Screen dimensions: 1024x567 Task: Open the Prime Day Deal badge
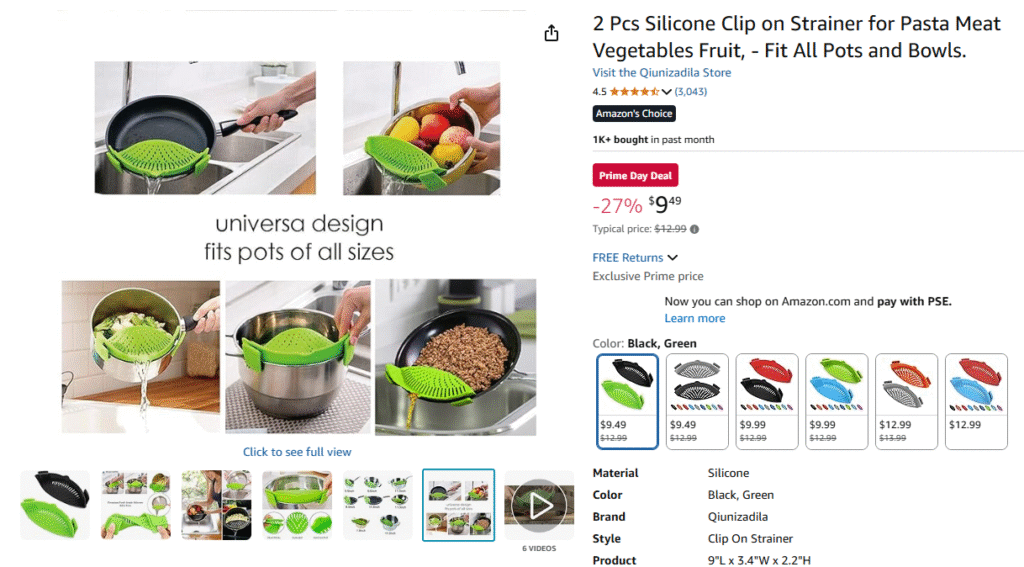click(x=635, y=175)
